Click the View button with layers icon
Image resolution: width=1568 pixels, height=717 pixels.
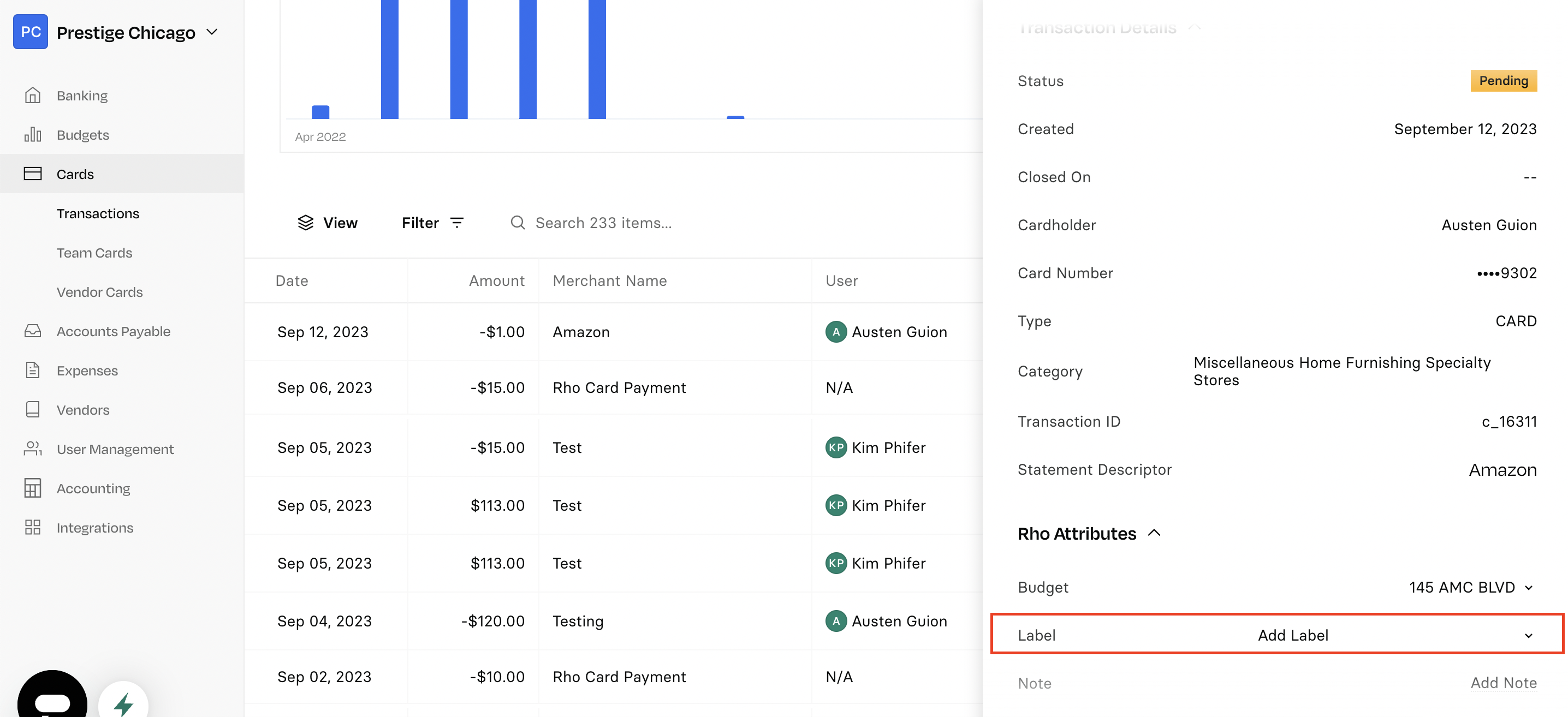coord(328,223)
